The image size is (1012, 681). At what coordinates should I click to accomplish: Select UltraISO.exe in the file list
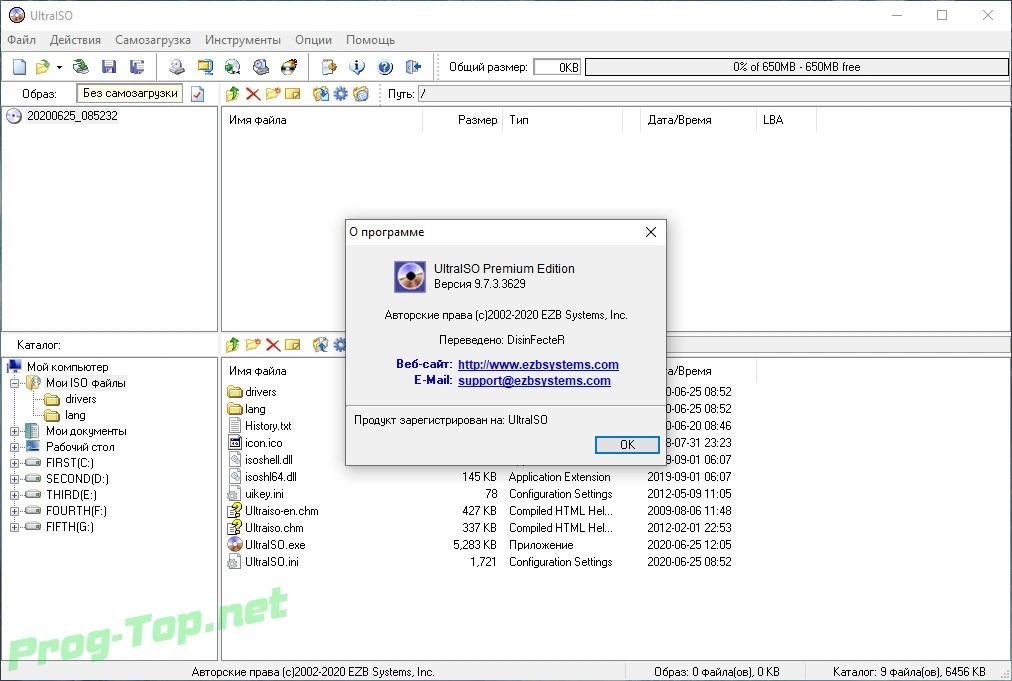(275, 545)
